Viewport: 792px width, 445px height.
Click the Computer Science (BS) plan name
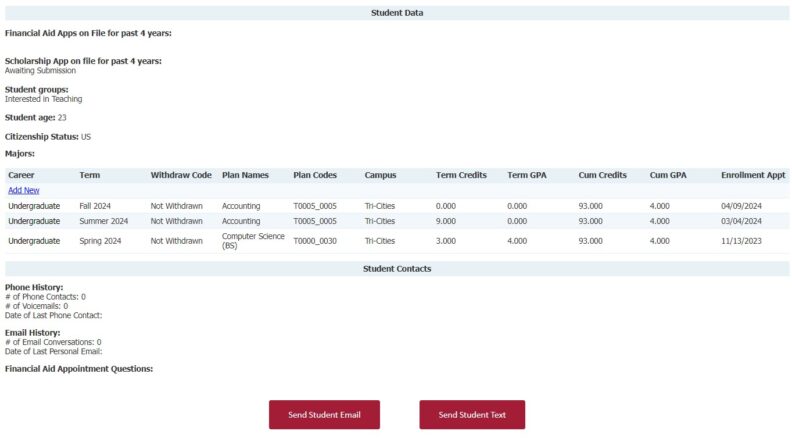(x=253, y=240)
